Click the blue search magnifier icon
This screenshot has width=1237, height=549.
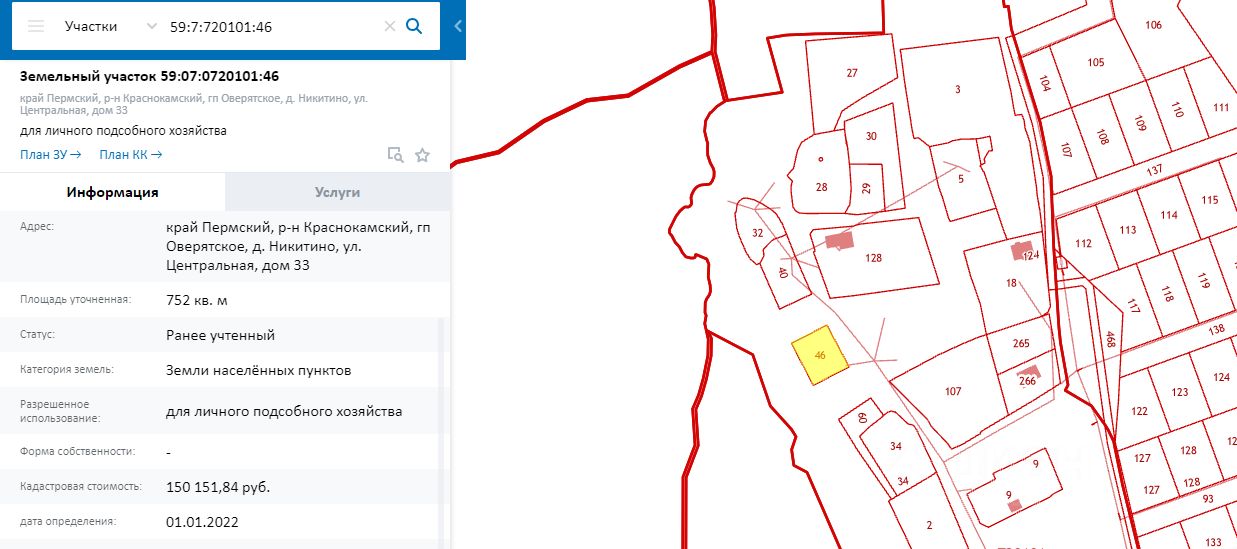pos(414,26)
